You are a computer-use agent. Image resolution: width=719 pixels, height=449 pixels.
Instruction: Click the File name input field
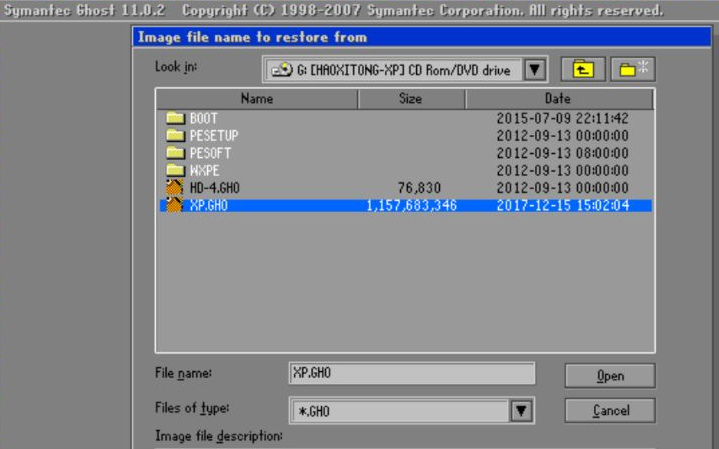click(412, 373)
